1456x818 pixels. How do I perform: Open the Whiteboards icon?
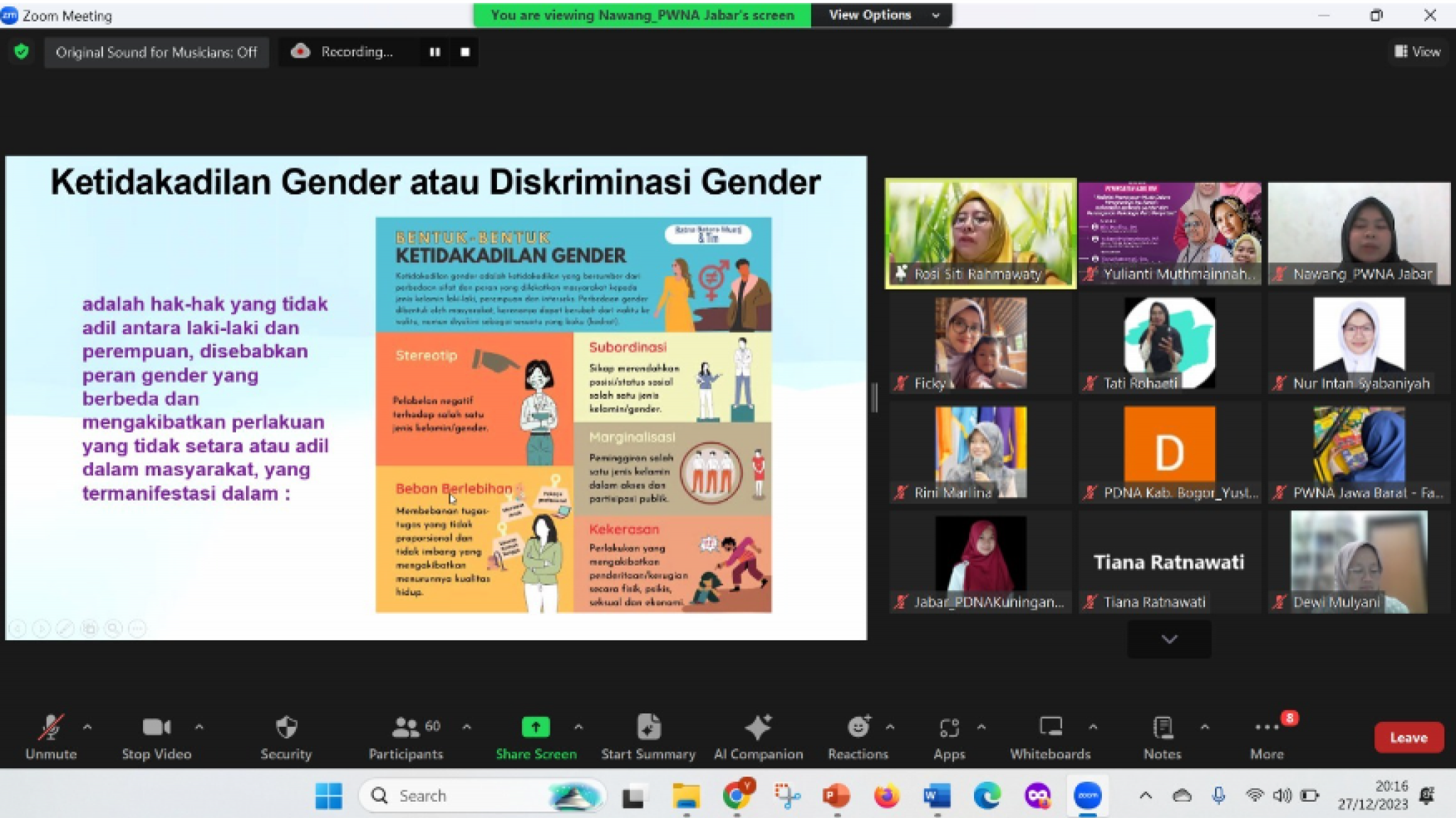pos(1050,728)
